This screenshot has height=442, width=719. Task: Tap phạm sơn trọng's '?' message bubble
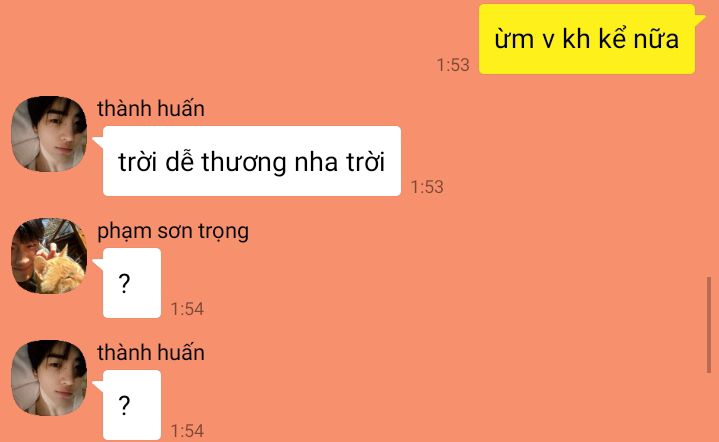pos(132,283)
